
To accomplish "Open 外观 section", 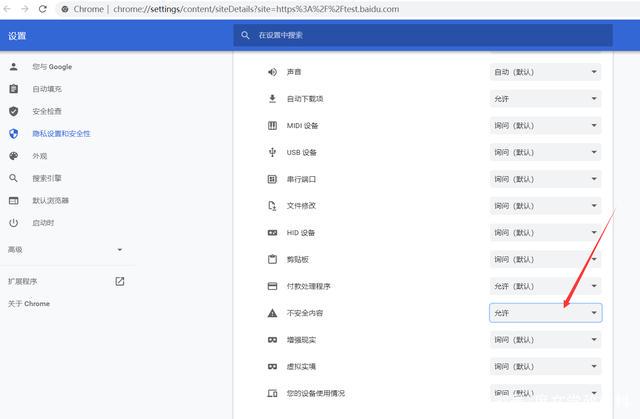I will tap(40, 156).
